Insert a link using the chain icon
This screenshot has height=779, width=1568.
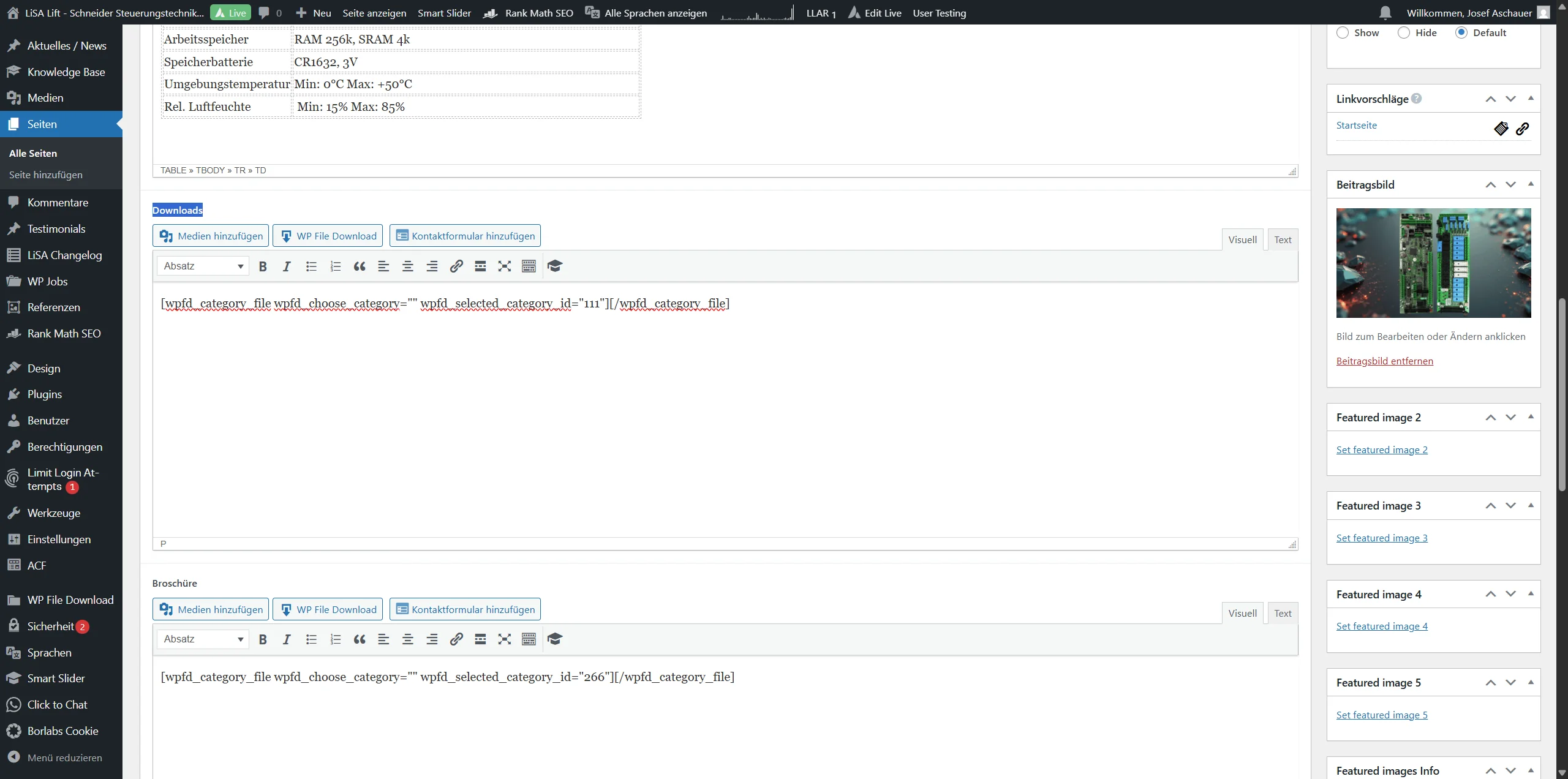[456, 266]
